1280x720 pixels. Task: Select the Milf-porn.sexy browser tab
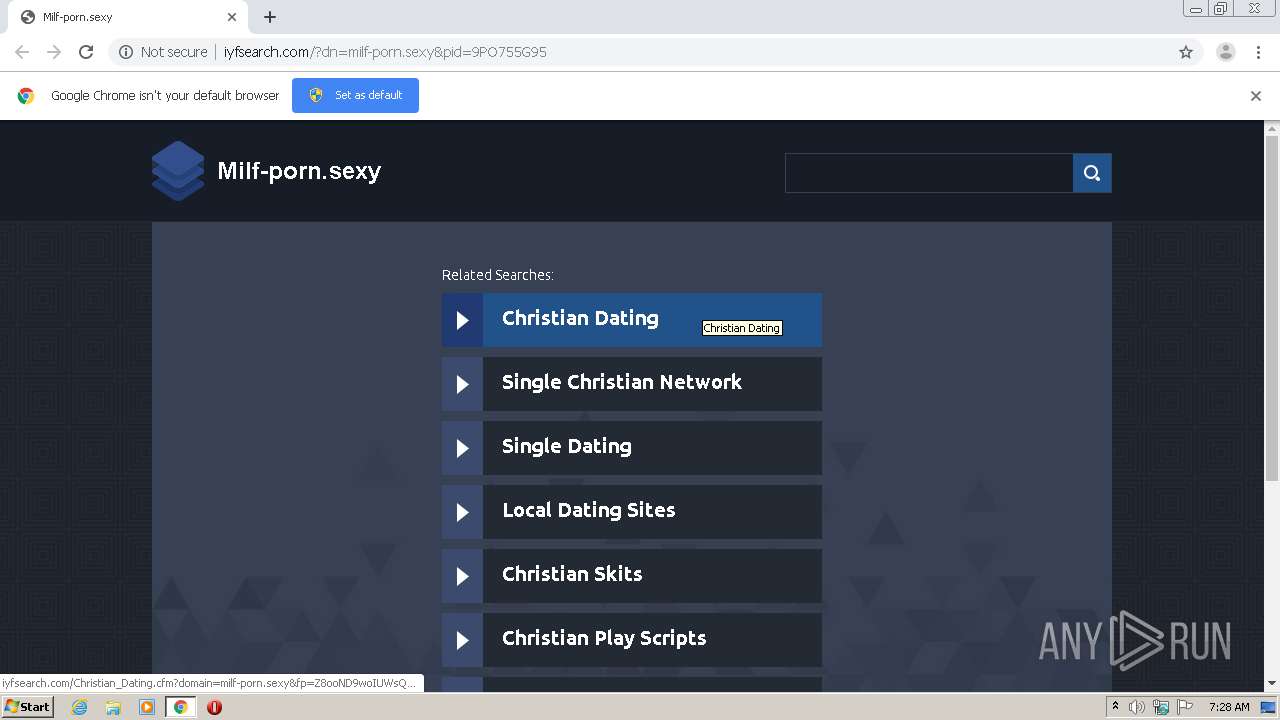point(126,17)
